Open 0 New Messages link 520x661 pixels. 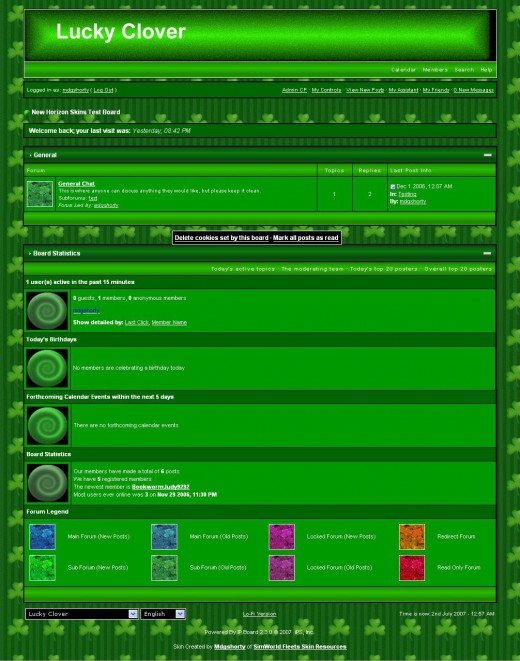(474, 90)
